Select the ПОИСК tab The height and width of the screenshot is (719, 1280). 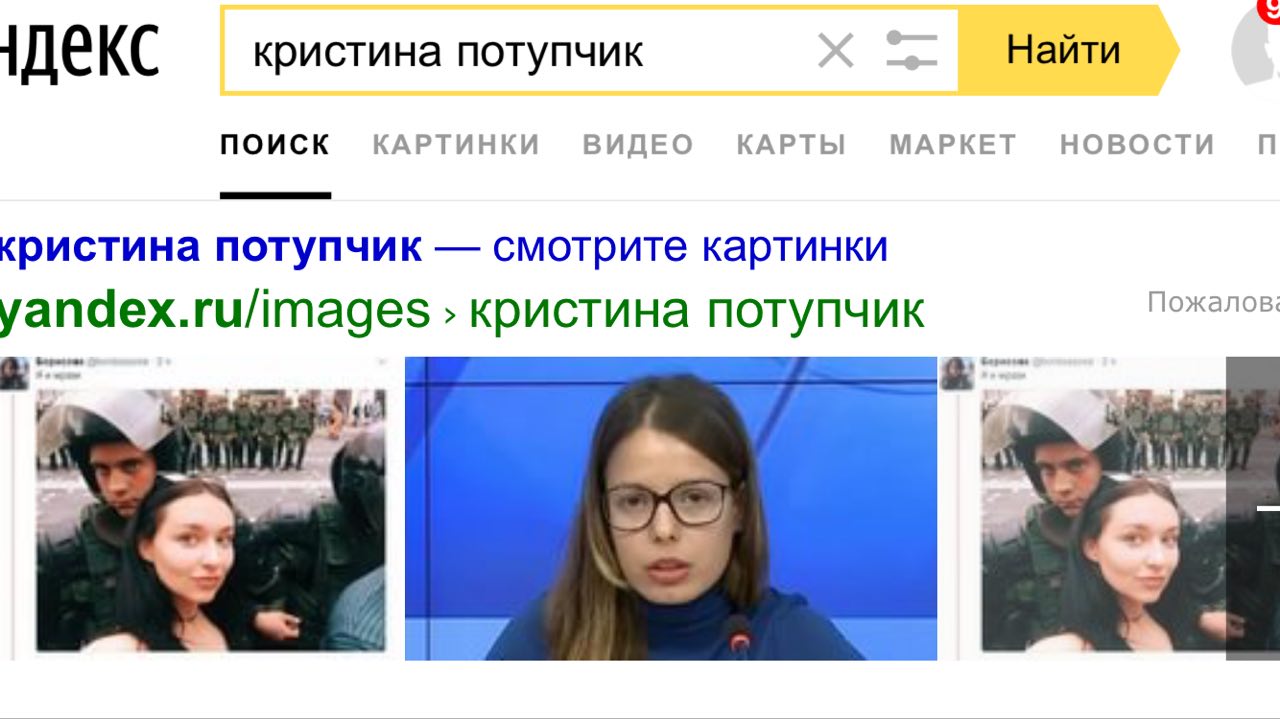click(275, 145)
